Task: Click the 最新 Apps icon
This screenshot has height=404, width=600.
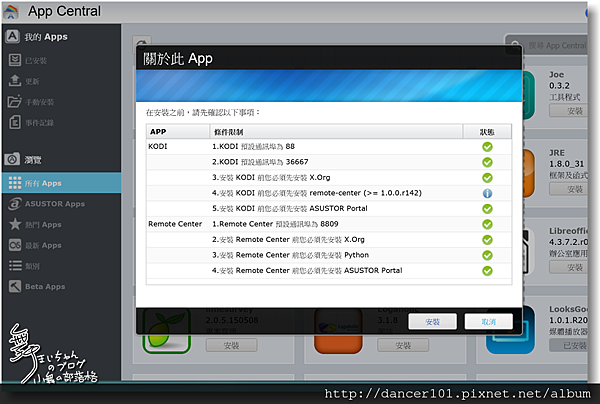Action: click(15, 245)
